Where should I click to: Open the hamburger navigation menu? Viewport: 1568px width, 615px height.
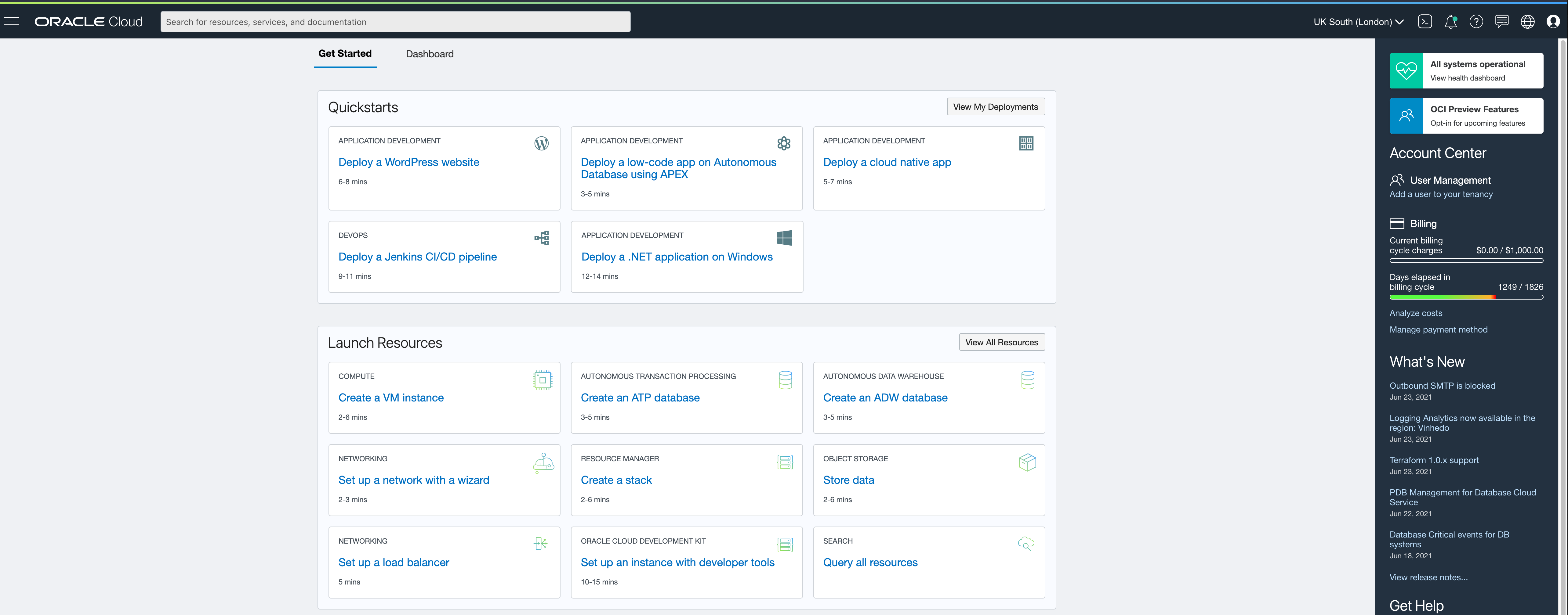click(x=12, y=21)
